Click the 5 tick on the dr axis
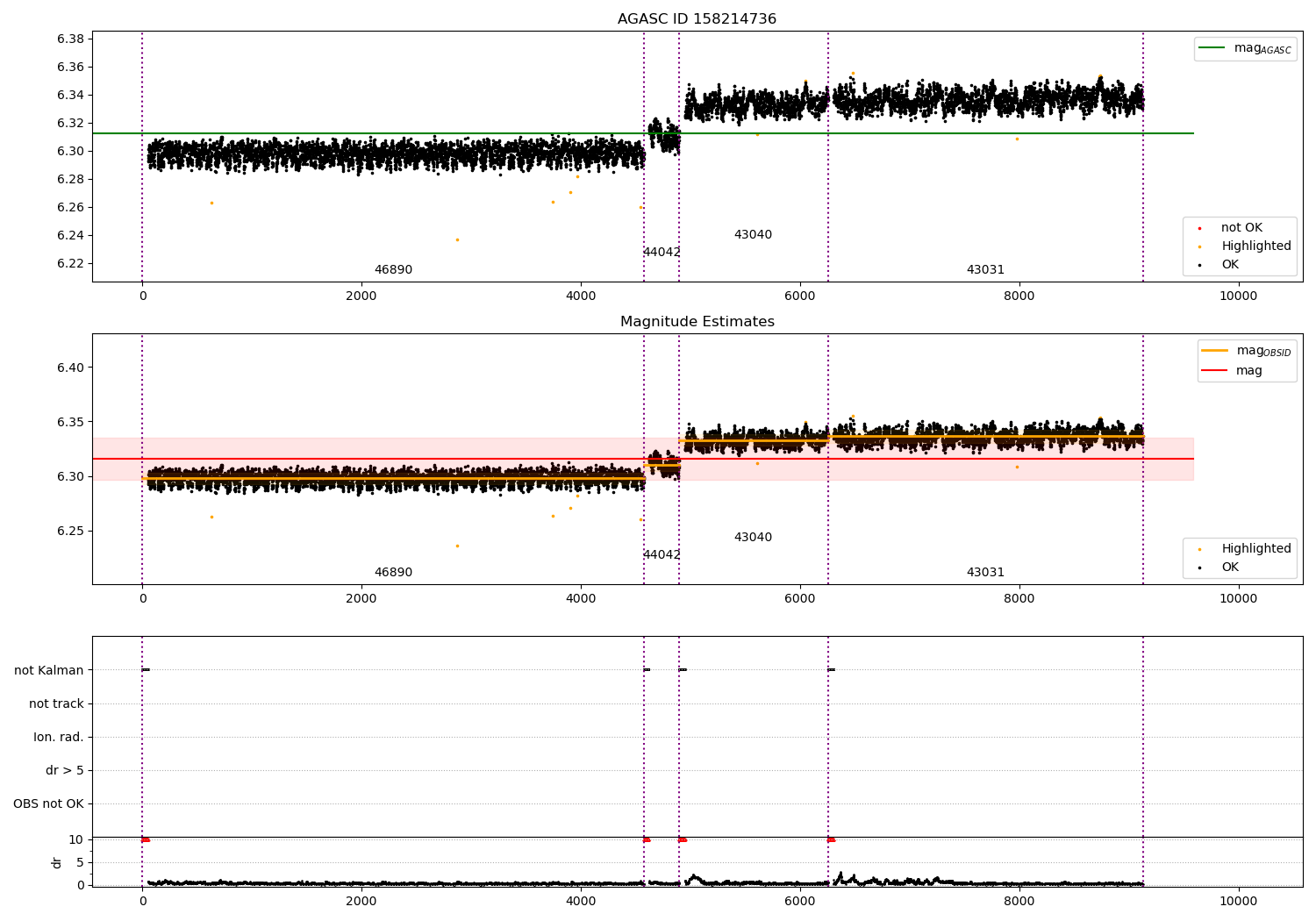The width and height of the screenshot is (1316, 921). [80, 863]
